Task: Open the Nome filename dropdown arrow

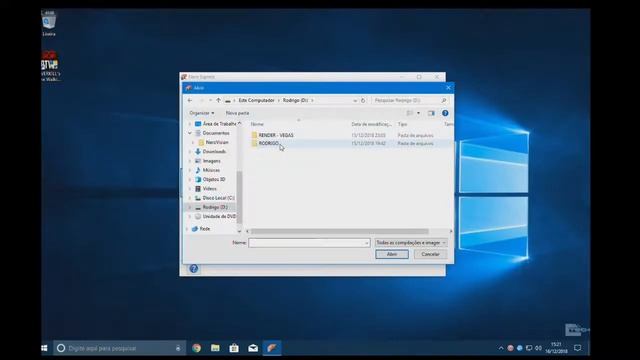Action: coord(367,243)
